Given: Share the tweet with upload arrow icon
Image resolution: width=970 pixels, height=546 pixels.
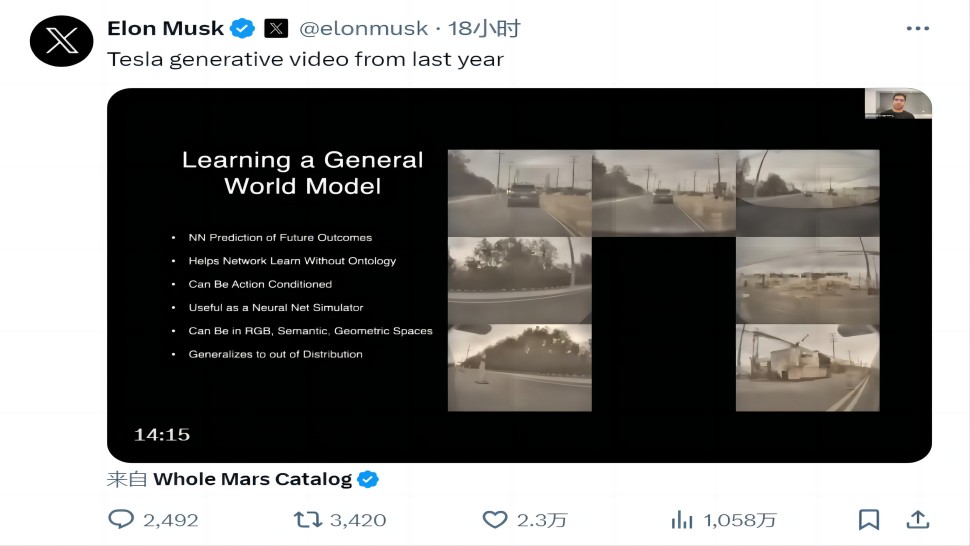Looking at the screenshot, I should [x=917, y=519].
